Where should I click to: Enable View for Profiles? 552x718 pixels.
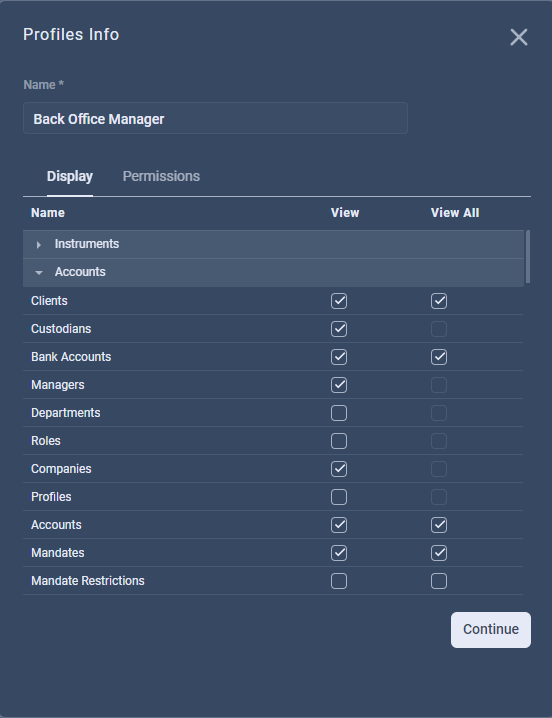pos(339,497)
